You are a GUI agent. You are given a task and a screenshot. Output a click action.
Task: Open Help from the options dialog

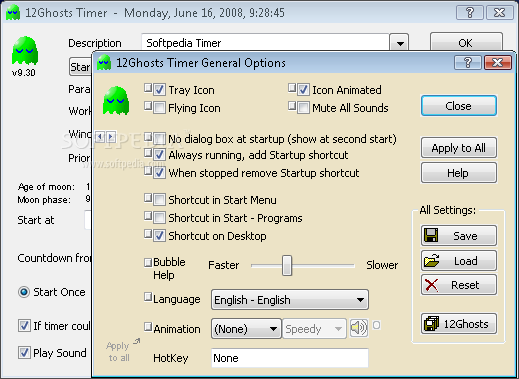(x=459, y=173)
